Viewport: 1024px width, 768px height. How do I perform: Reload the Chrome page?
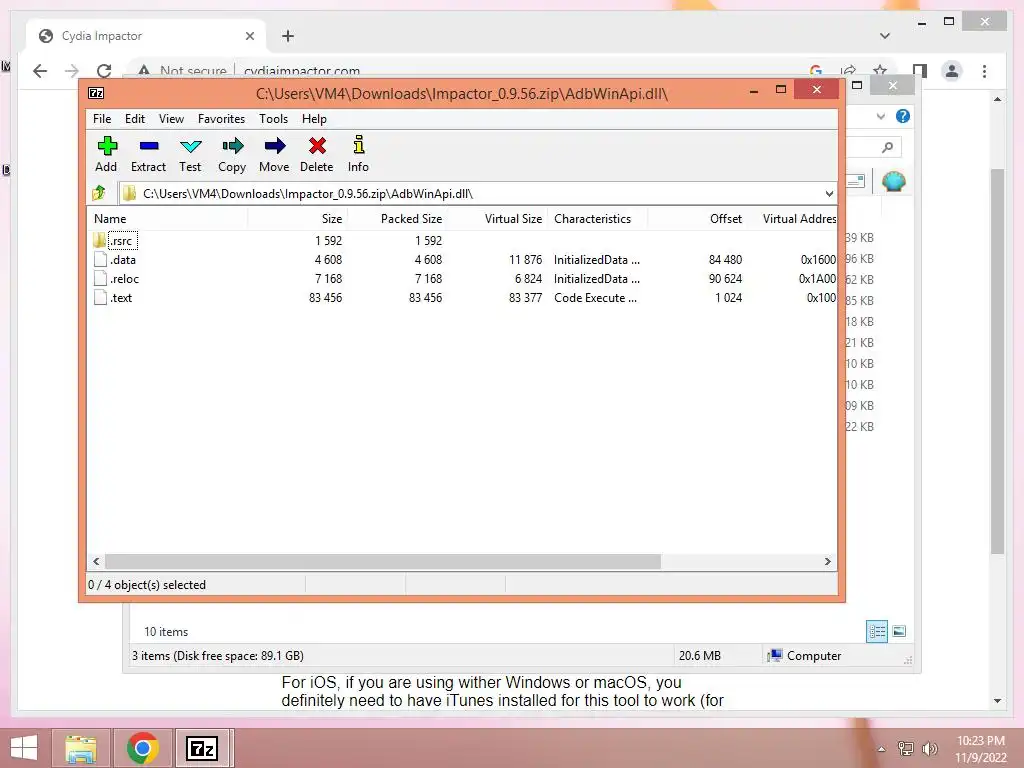click(x=104, y=71)
